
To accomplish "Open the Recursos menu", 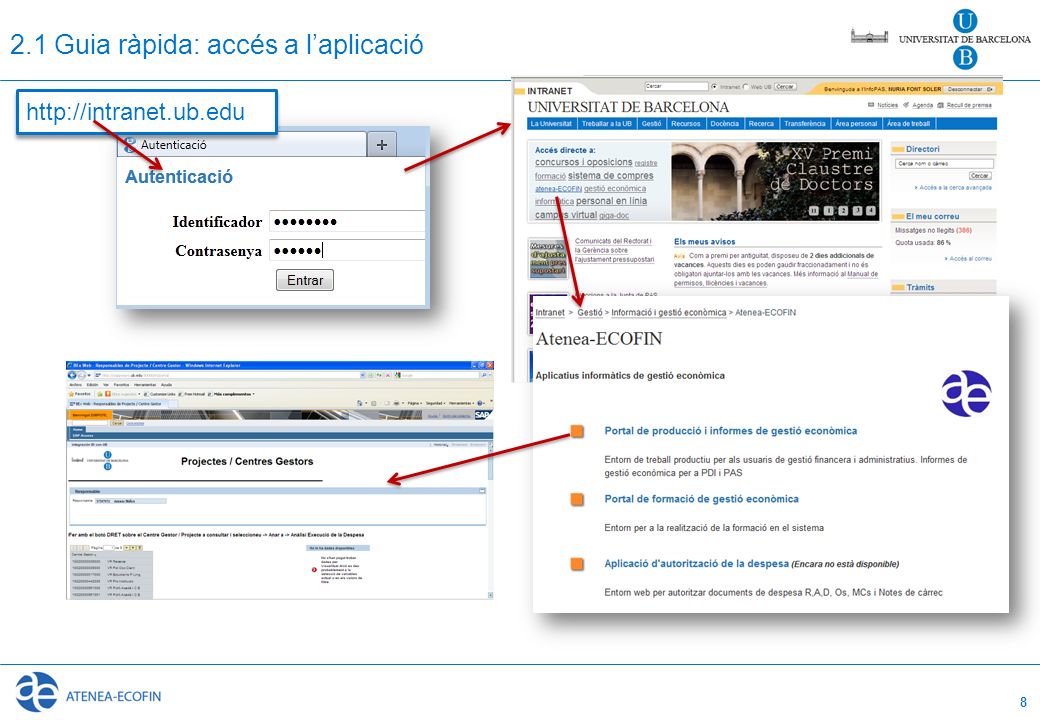I will coord(685,123).
